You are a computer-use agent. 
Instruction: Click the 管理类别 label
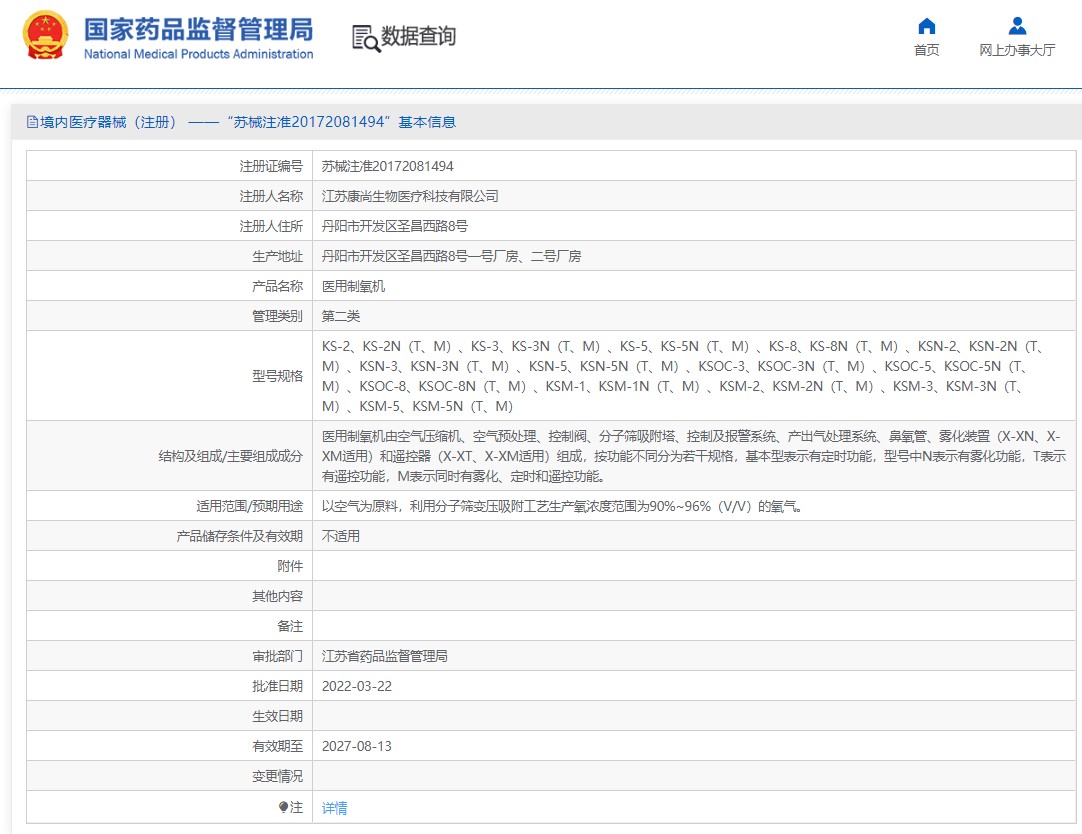coord(277,316)
